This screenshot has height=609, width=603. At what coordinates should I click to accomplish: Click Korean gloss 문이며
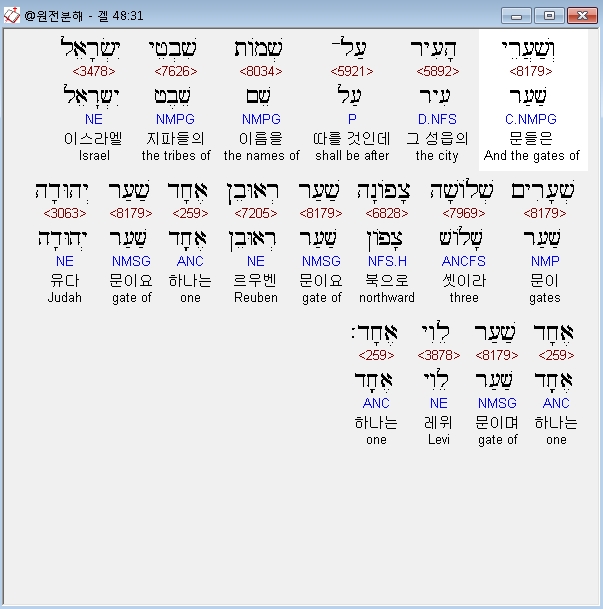(497, 423)
